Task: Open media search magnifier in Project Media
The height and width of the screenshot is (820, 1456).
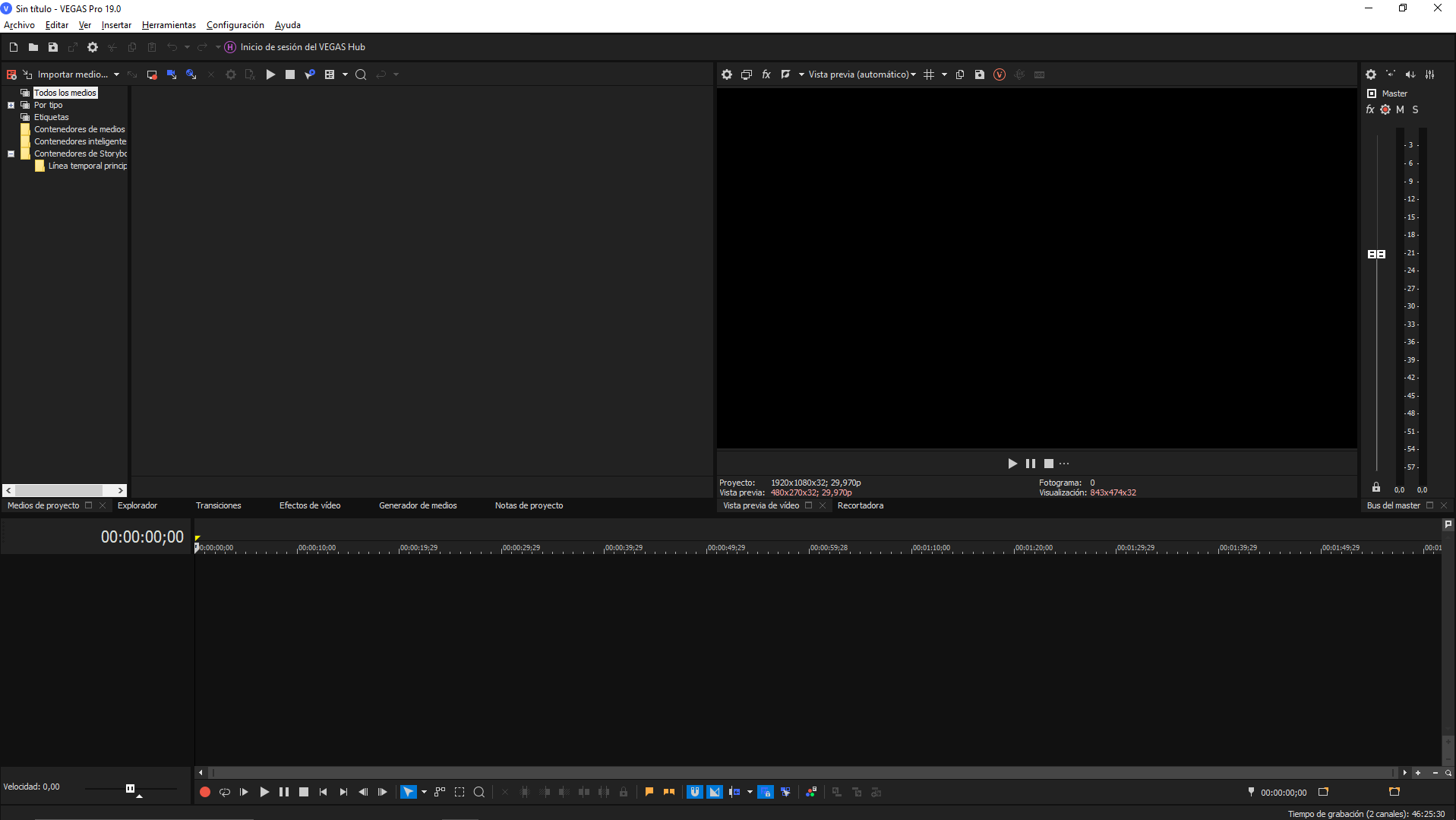Action: [x=361, y=74]
